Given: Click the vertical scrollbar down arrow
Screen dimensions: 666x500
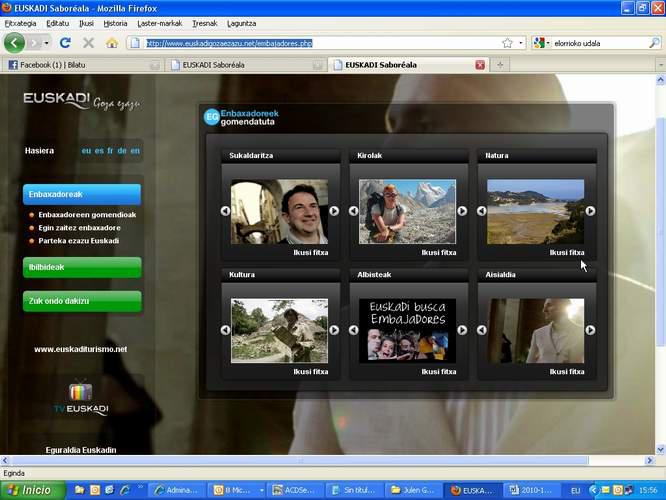Looking at the screenshot, I should pos(660,449).
